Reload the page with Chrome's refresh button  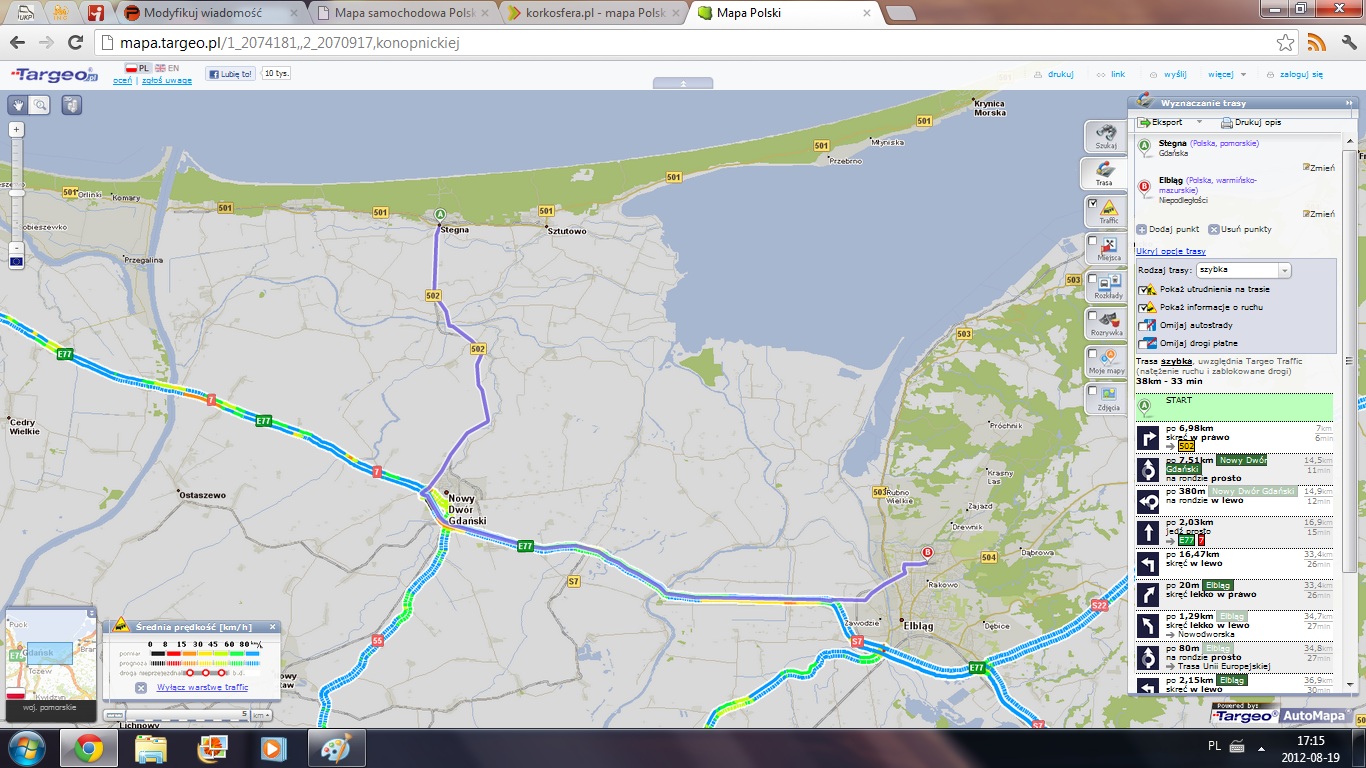(75, 43)
